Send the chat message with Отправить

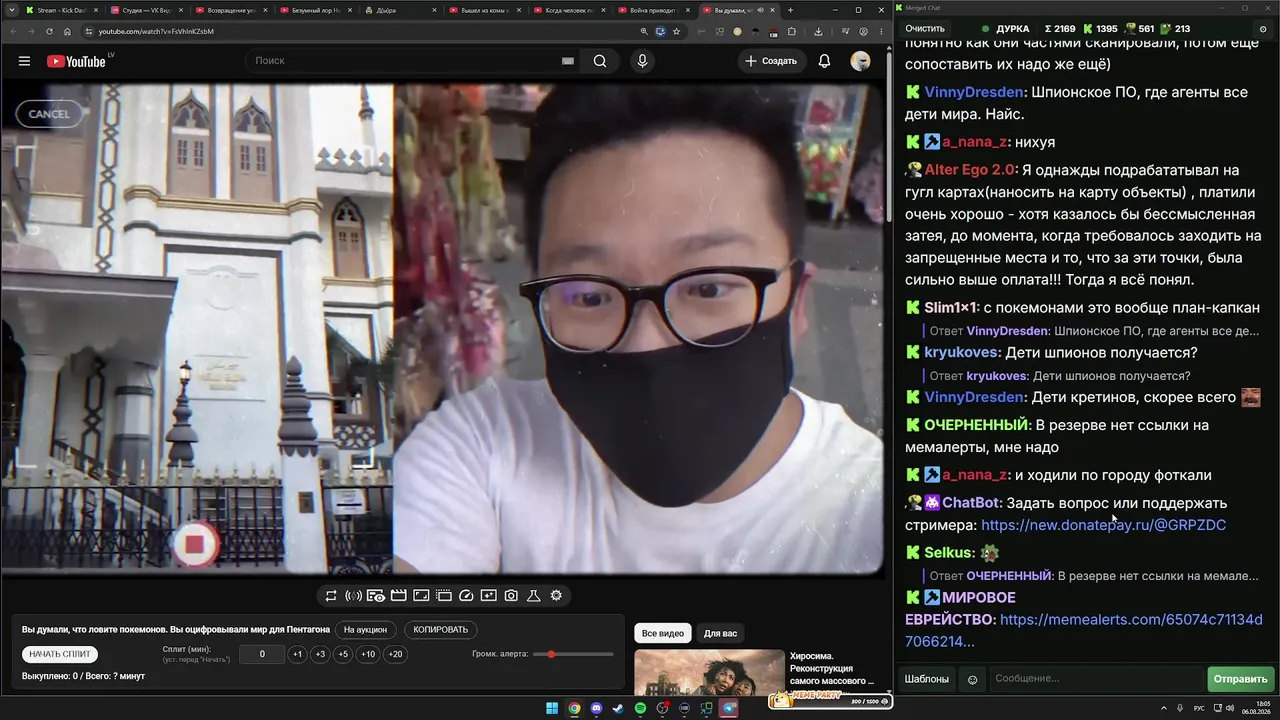point(1241,679)
